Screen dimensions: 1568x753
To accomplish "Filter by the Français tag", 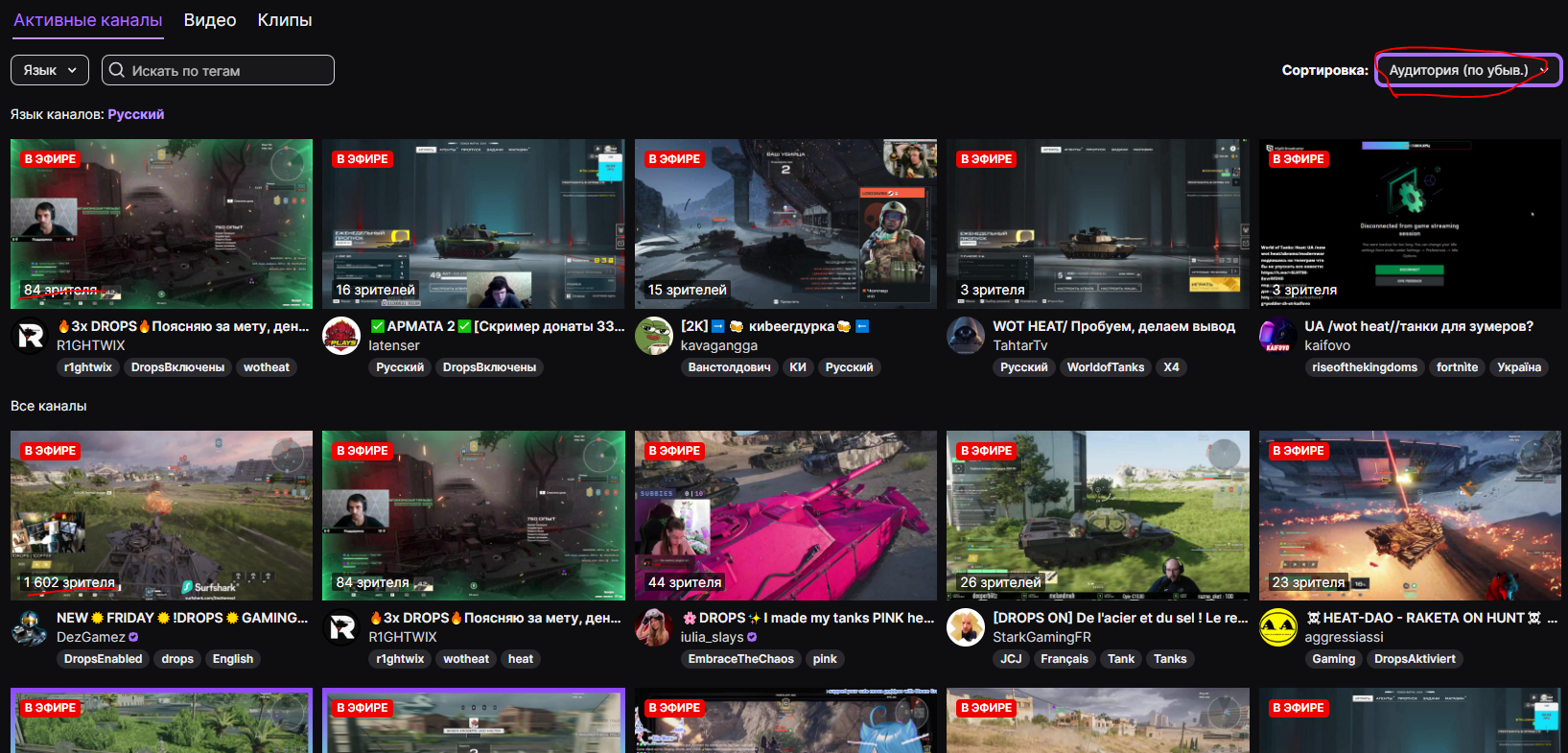I will pos(1065,659).
